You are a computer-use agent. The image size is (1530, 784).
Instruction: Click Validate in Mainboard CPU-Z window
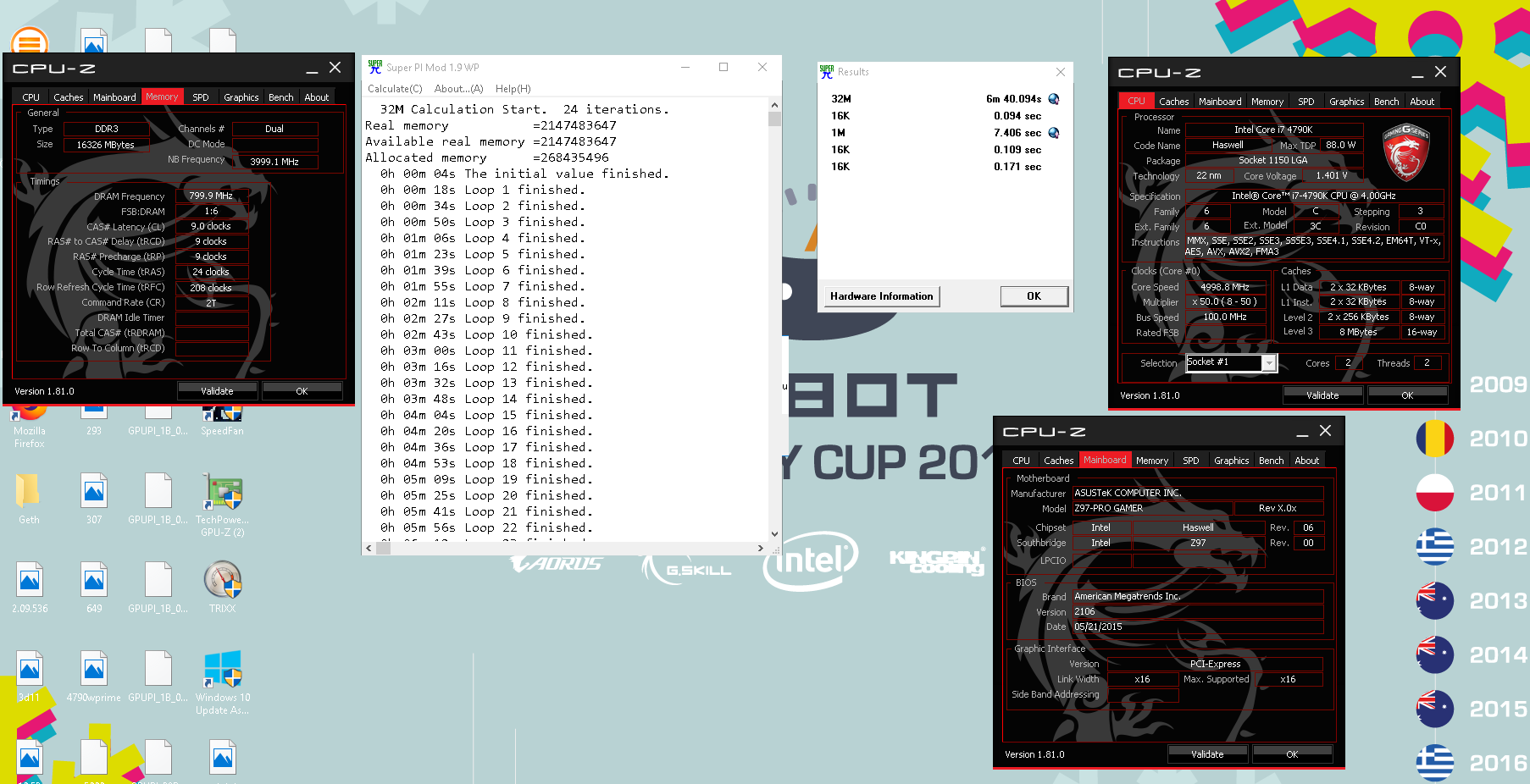(x=1207, y=754)
